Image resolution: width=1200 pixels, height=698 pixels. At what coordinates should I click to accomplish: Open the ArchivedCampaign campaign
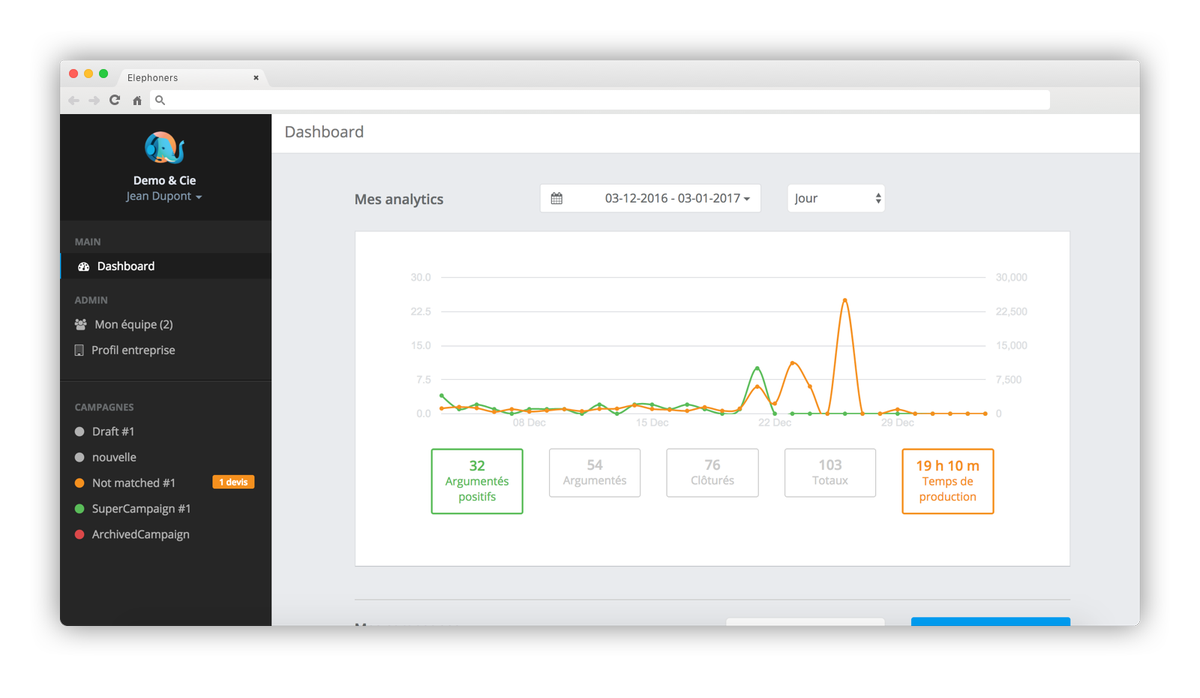point(140,535)
